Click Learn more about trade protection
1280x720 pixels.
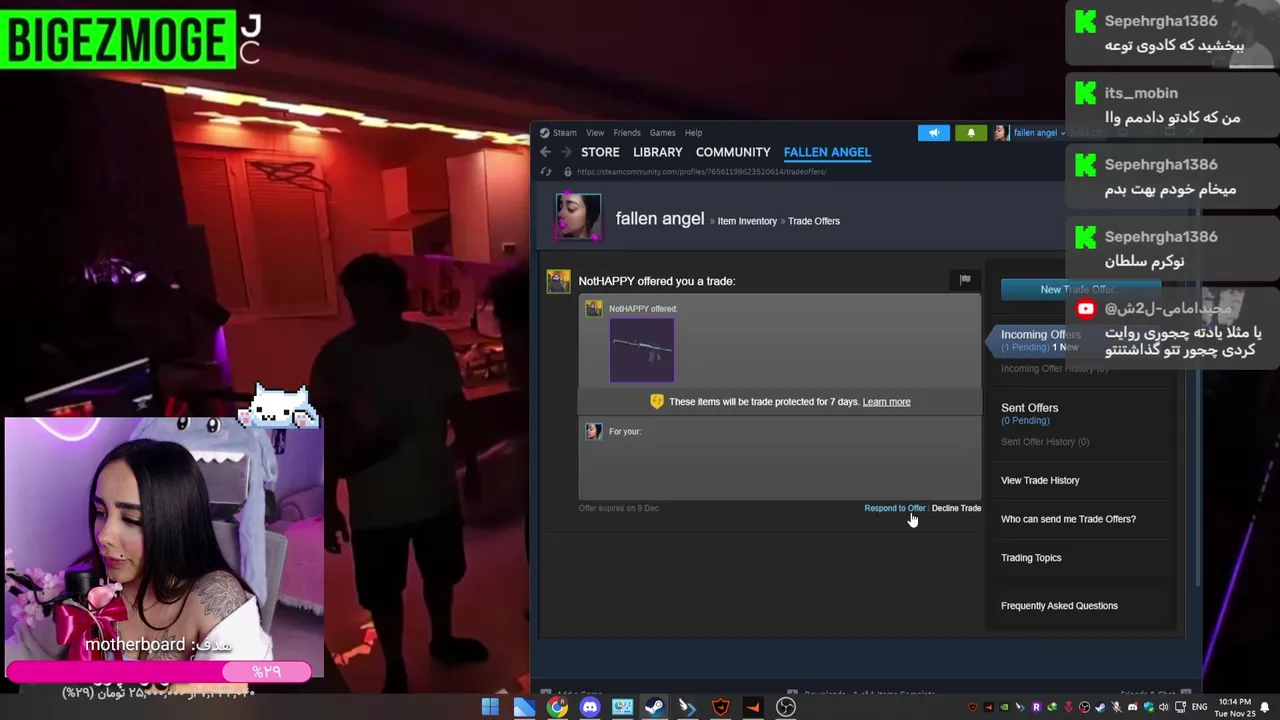tap(886, 402)
